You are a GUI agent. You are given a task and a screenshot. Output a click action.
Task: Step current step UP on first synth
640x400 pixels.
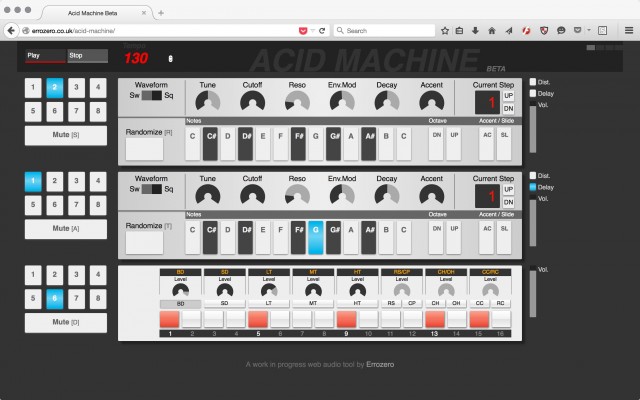508,94
